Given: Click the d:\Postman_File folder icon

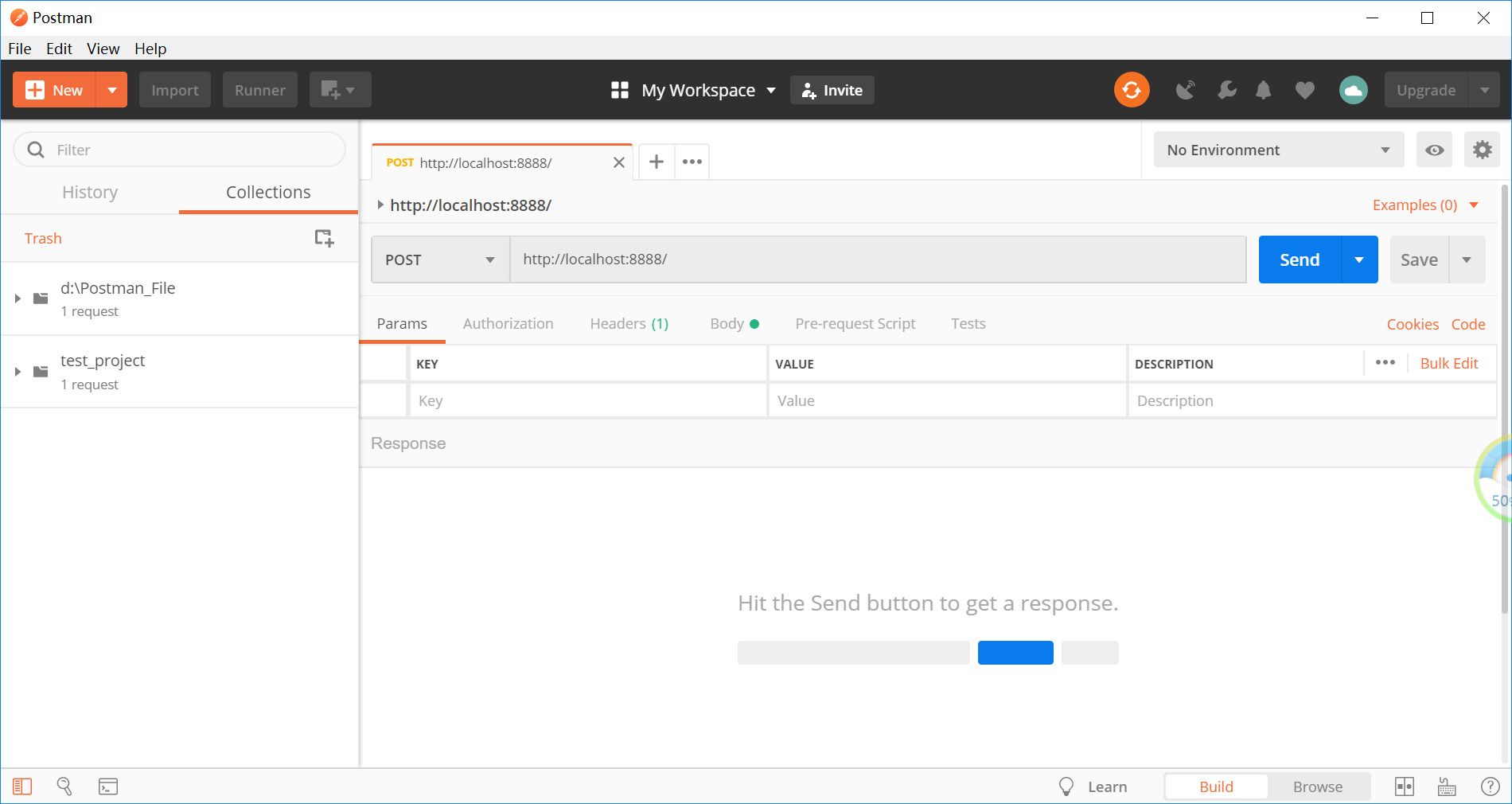Looking at the screenshot, I should [41, 299].
